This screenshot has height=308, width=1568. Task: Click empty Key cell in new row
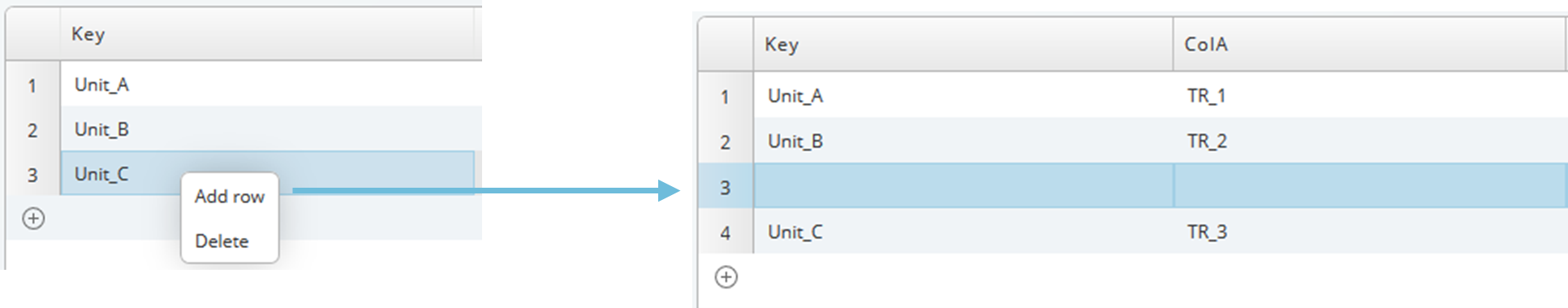pyautogui.click(x=963, y=186)
